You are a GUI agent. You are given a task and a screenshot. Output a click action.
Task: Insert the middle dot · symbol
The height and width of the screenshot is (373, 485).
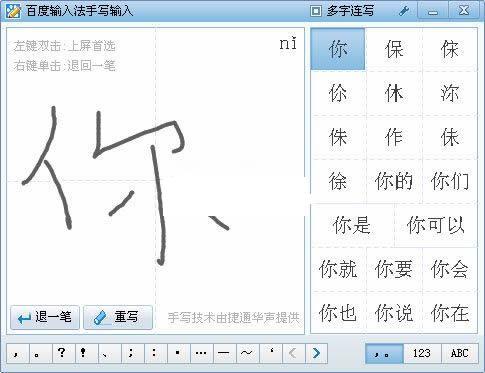tap(179, 353)
